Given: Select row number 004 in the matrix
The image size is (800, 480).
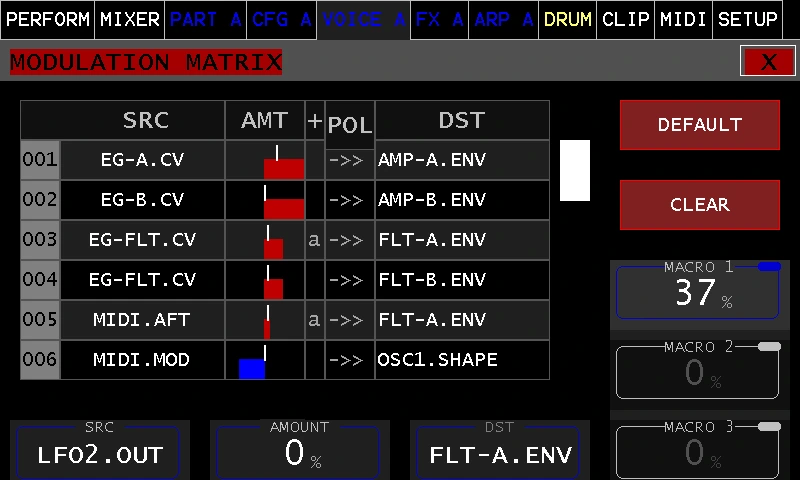Looking at the screenshot, I should click(40, 280).
